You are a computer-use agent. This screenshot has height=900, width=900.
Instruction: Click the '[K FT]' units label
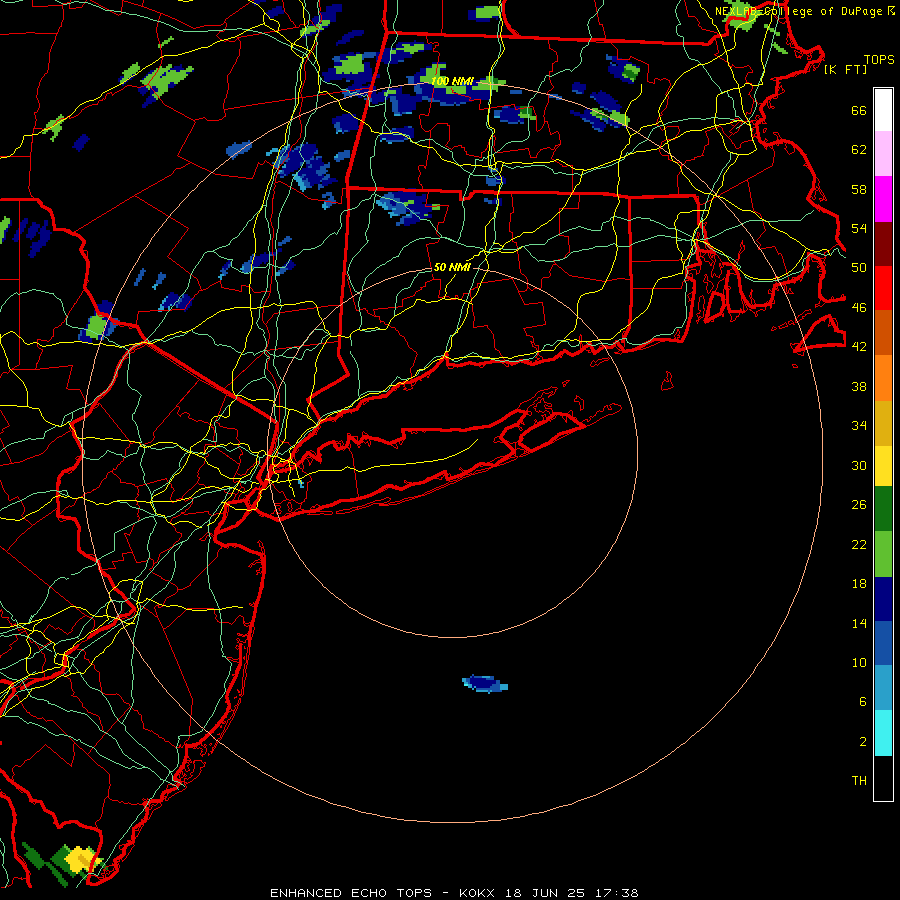845,70
